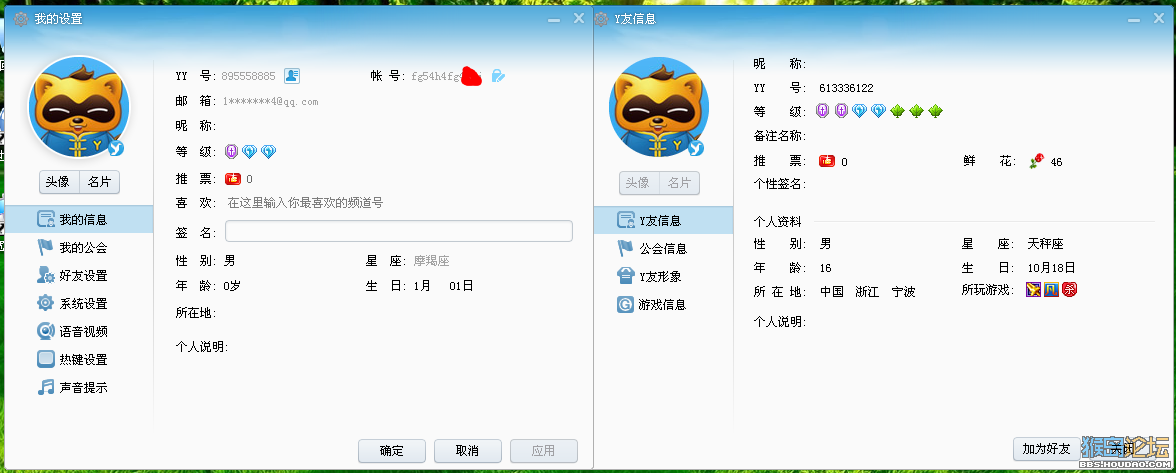Click the avatar in Y友信息 window
The width and height of the screenshot is (1176, 473).
(x=659, y=106)
